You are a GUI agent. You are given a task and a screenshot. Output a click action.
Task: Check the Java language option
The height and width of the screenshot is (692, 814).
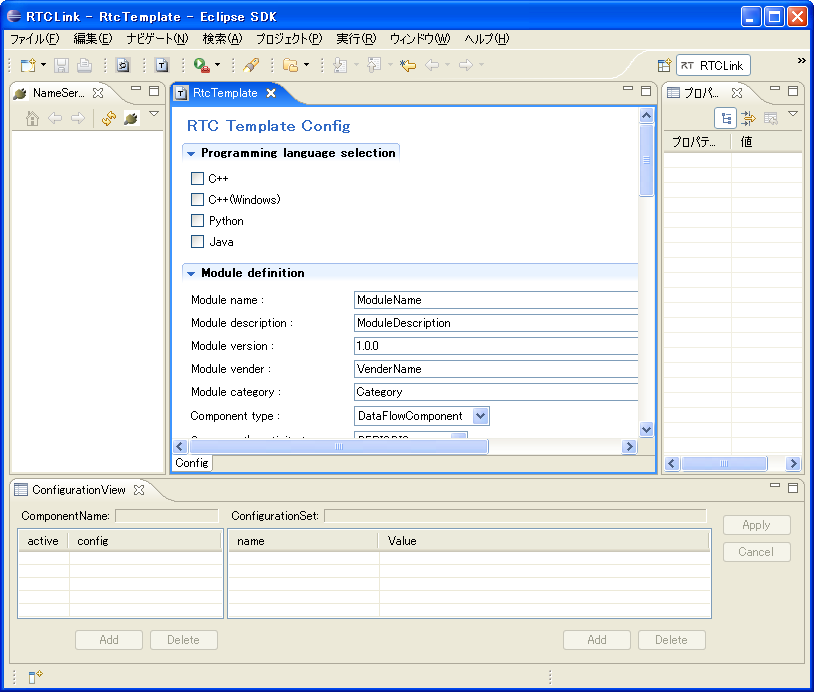tap(197, 241)
